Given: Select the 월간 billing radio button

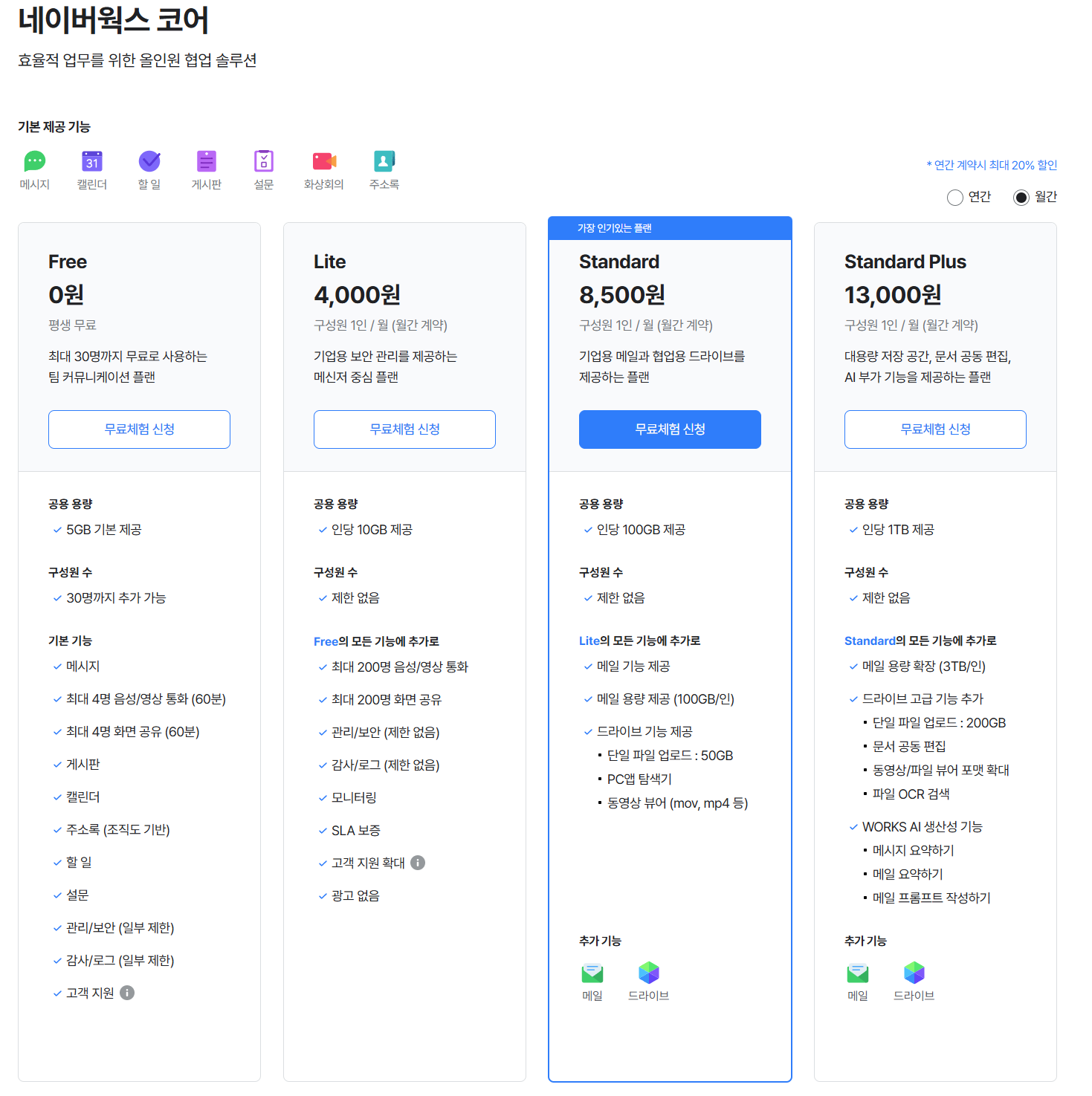Looking at the screenshot, I should point(1021,197).
